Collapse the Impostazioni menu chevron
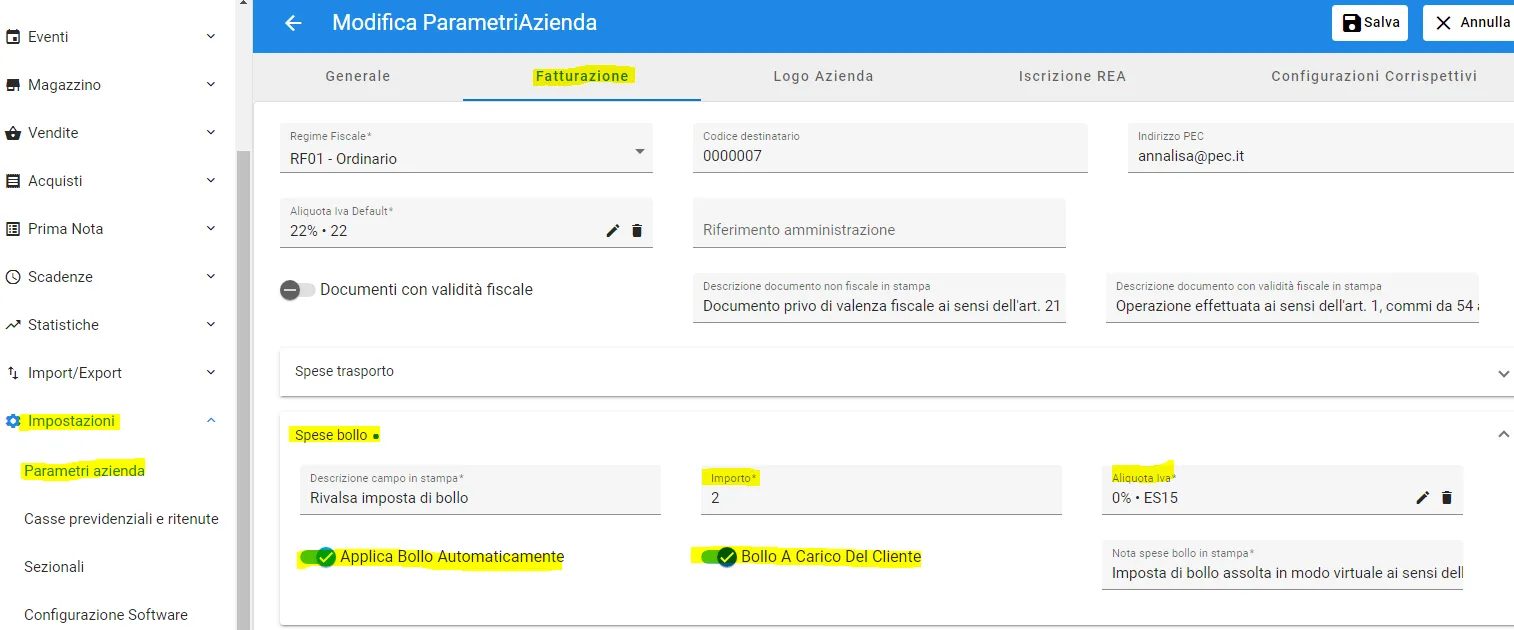The image size is (1514, 630). (211, 421)
